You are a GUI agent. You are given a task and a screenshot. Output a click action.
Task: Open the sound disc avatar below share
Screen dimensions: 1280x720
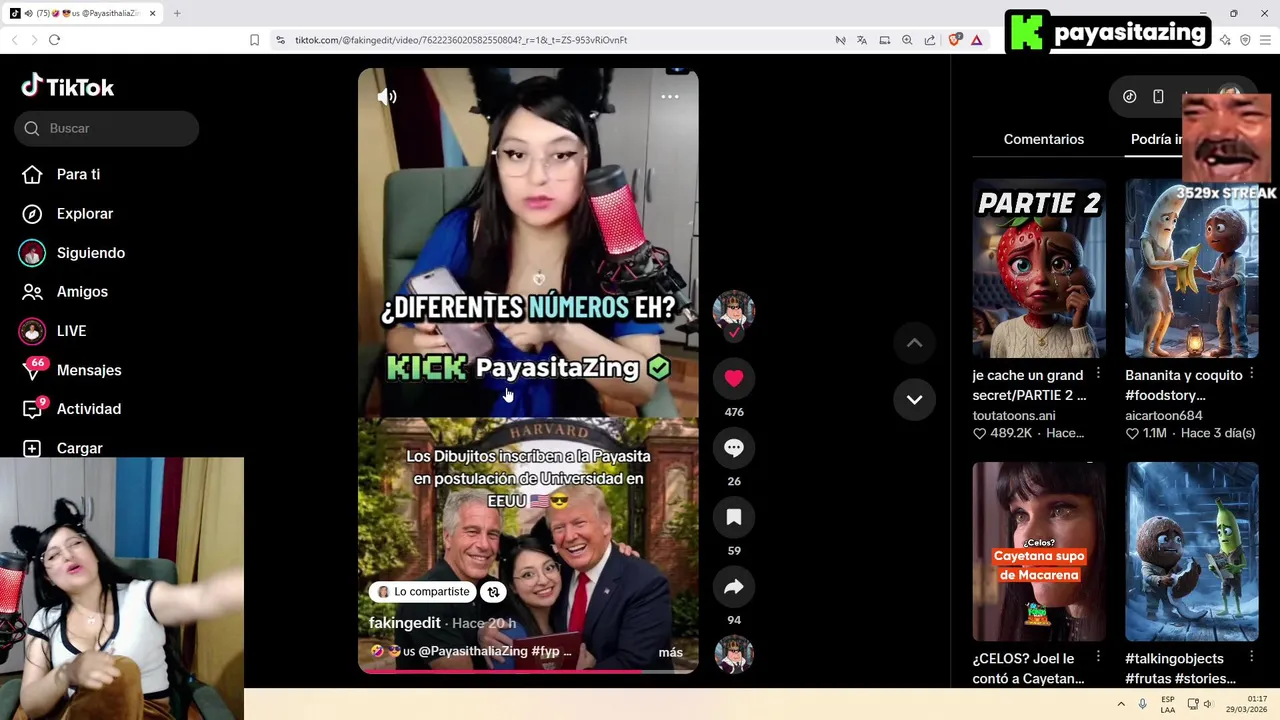(734, 655)
